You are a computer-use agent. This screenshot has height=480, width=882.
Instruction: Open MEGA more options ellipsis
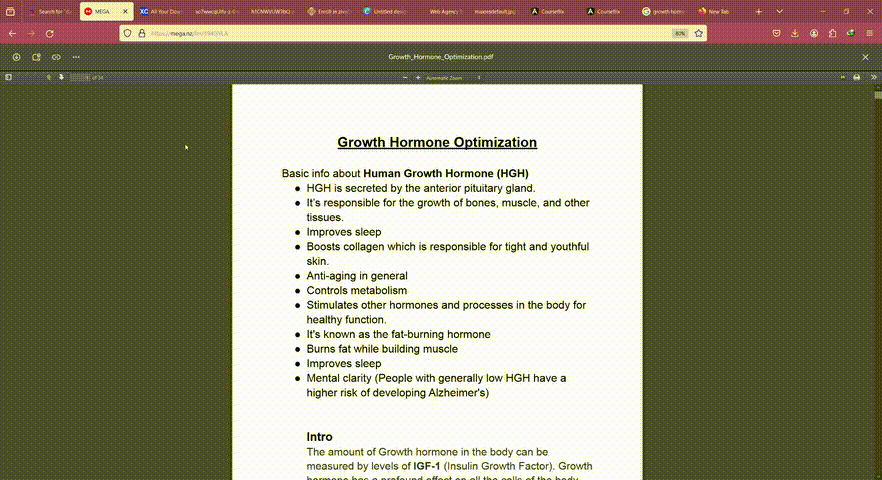(x=76, y=57)
